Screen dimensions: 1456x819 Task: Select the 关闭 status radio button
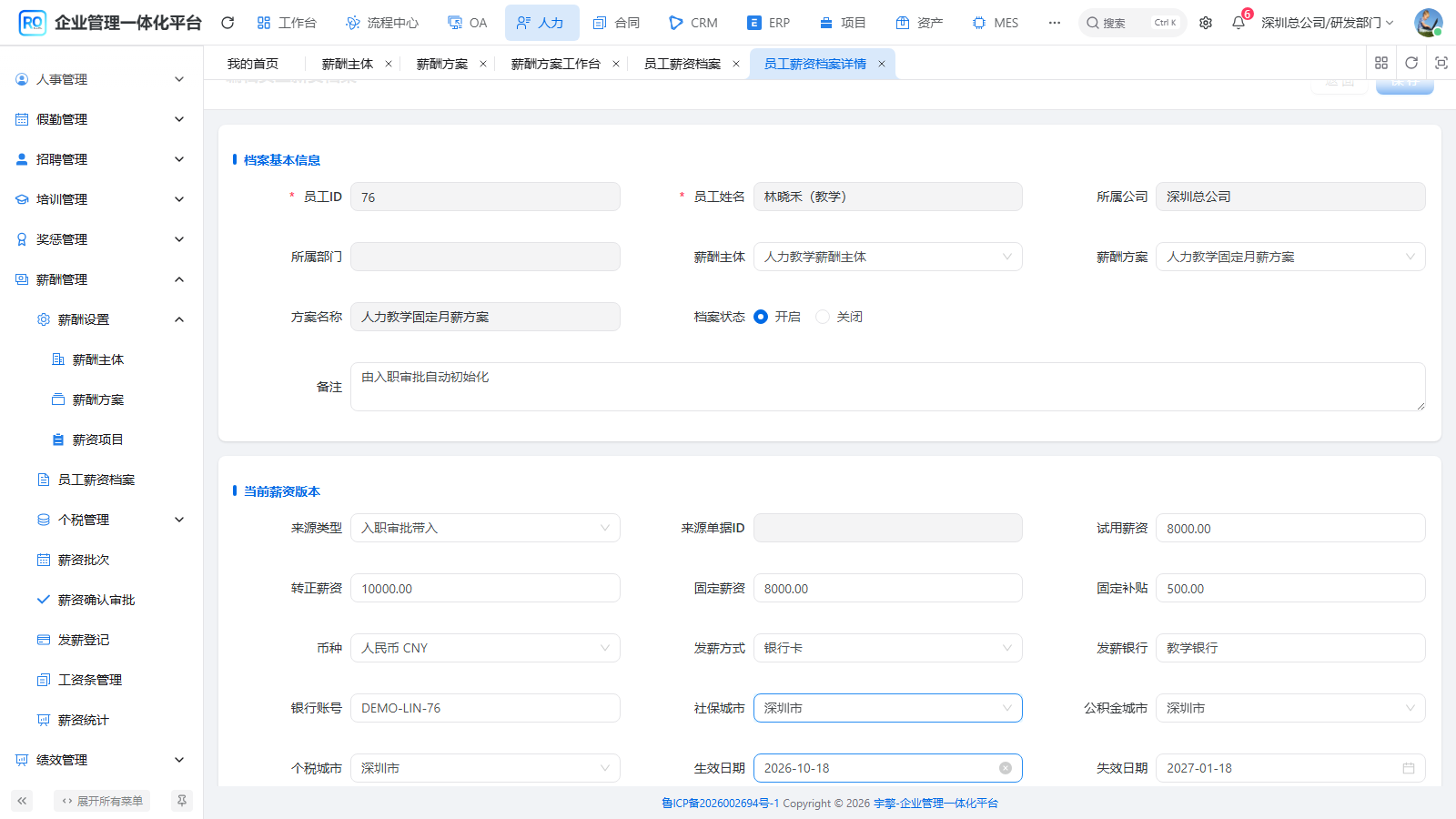pyautogui.click(x=823, y=317)
